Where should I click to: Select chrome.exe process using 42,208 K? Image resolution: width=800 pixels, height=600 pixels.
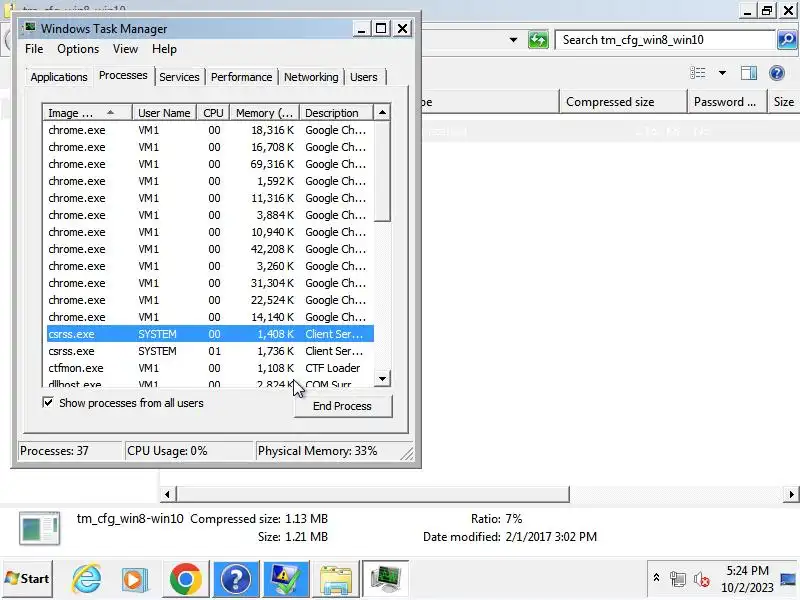pyautogui.click(x=210, y=249)
